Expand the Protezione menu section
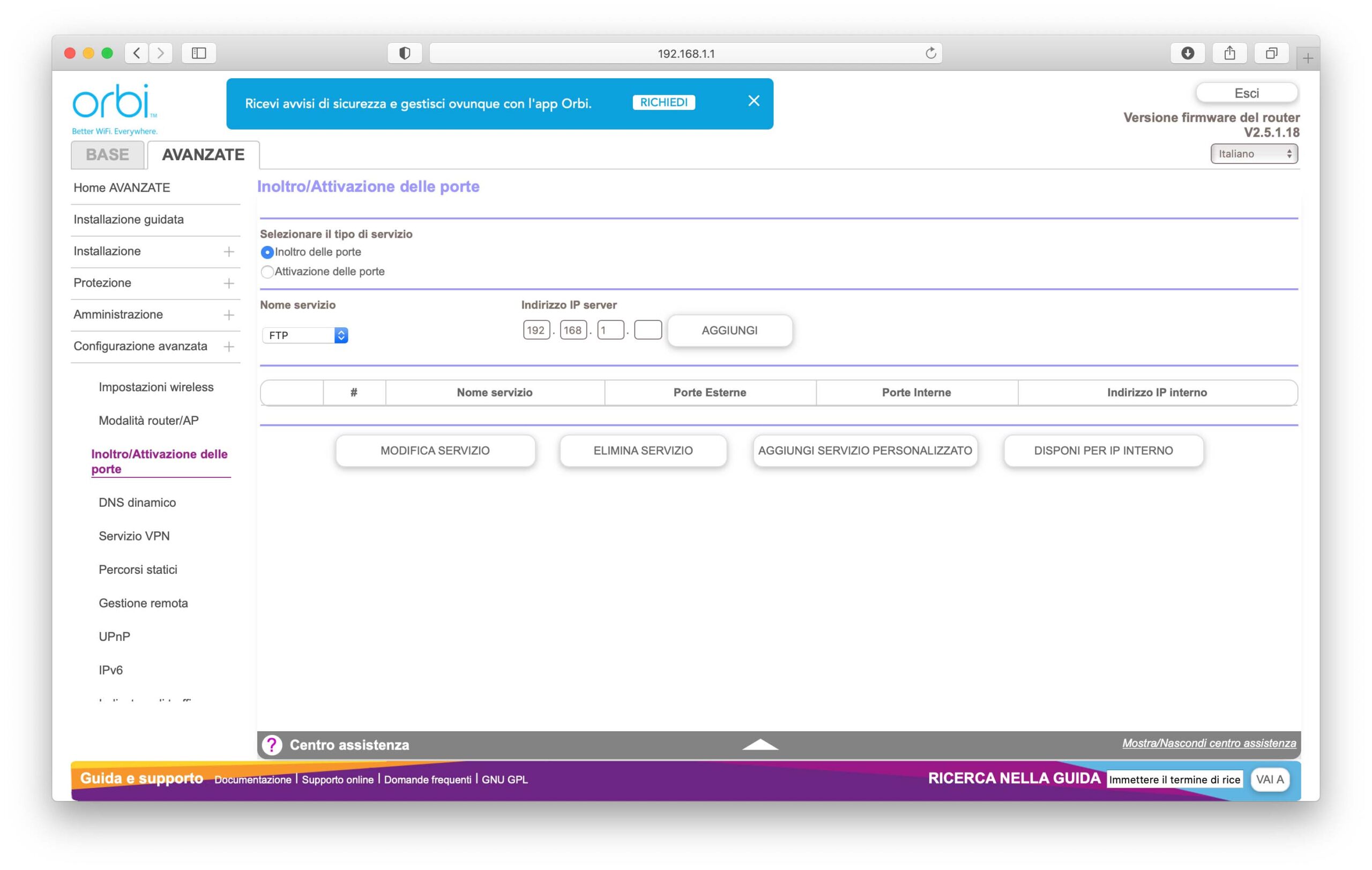 pyautogui.click(x=228, y=283)
